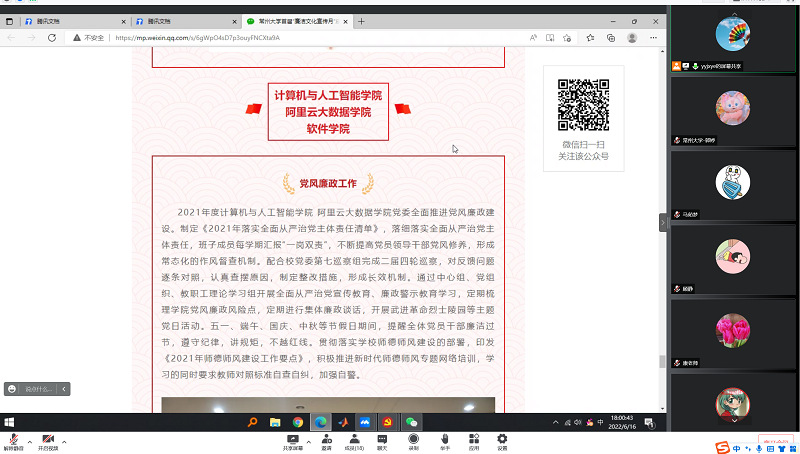Open the meeting apps panel
The image size is (800, 454).
click(474, 442)
